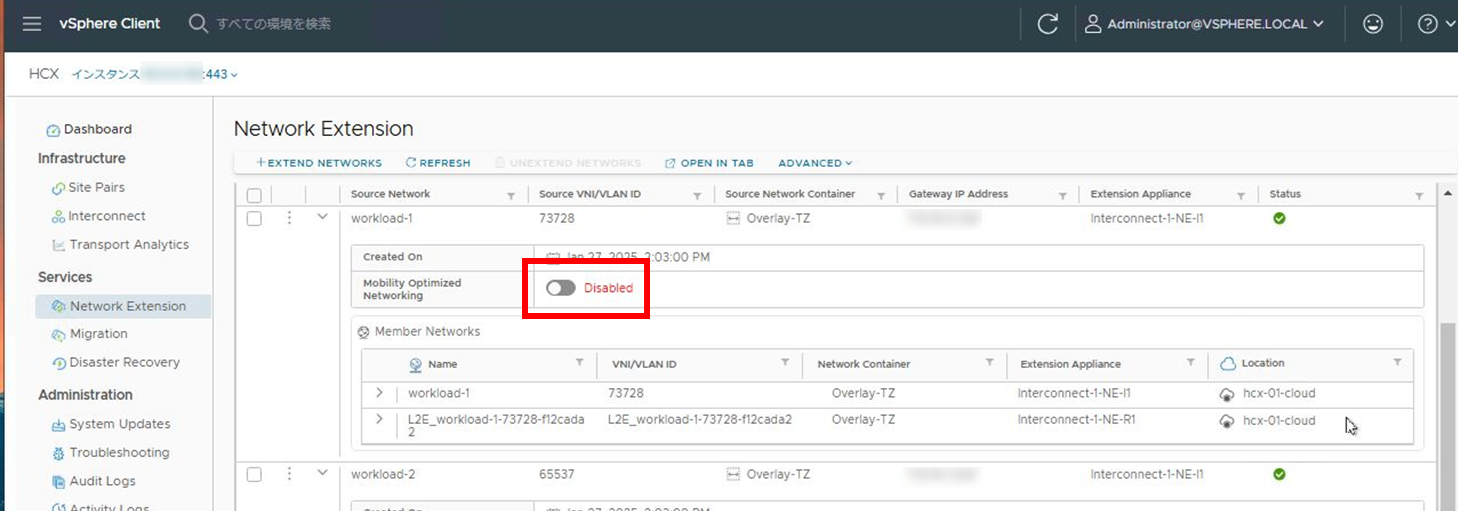This screenshot has width=1458, height=511.
Task: Select the workload-2 row checkbox
Action: [x=254, y=474]
